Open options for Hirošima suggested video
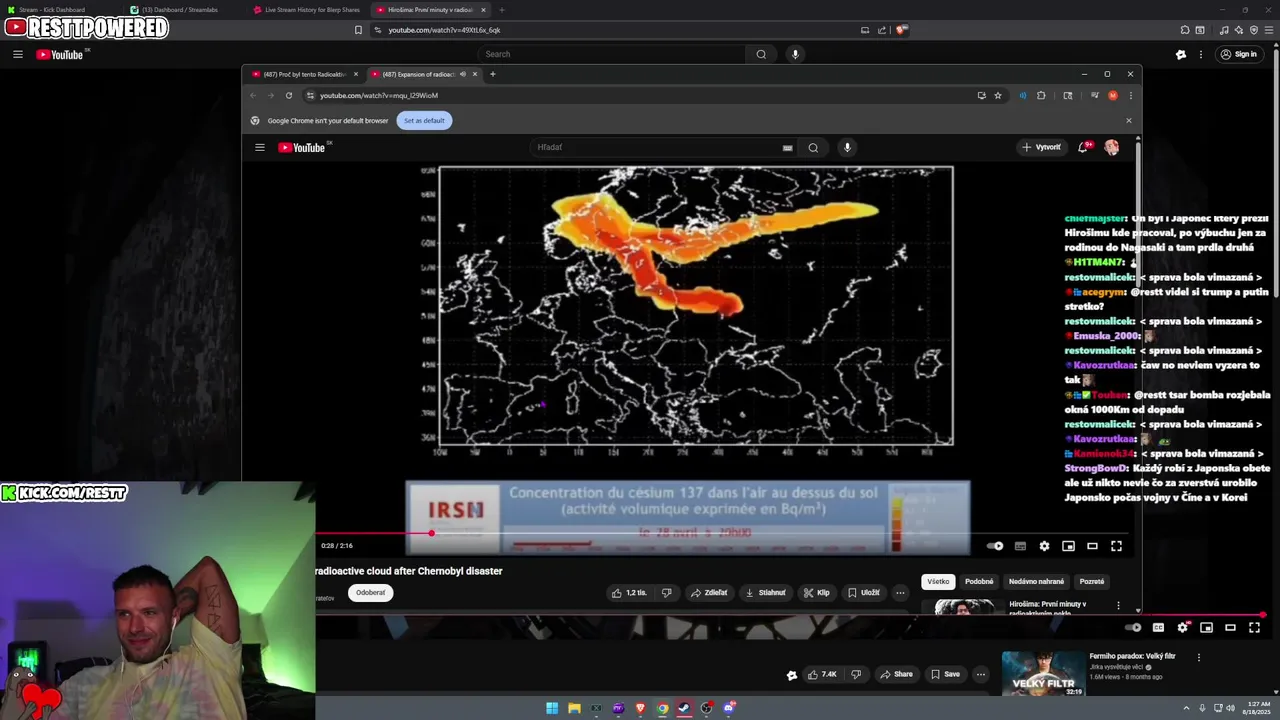 click(1118, 606)
